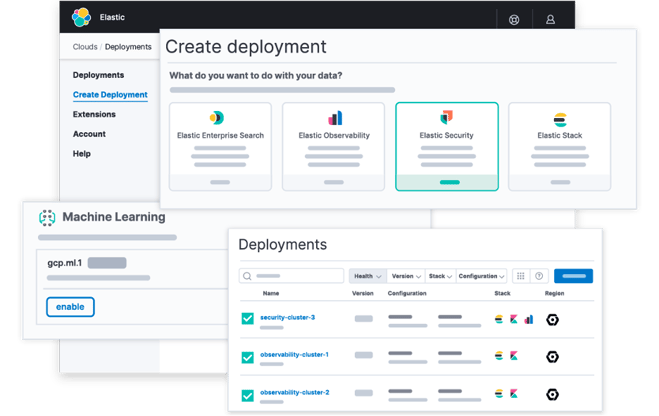659x416 pixels.
Task: Open the Health filter dropdown
Action: coord(366,276)
